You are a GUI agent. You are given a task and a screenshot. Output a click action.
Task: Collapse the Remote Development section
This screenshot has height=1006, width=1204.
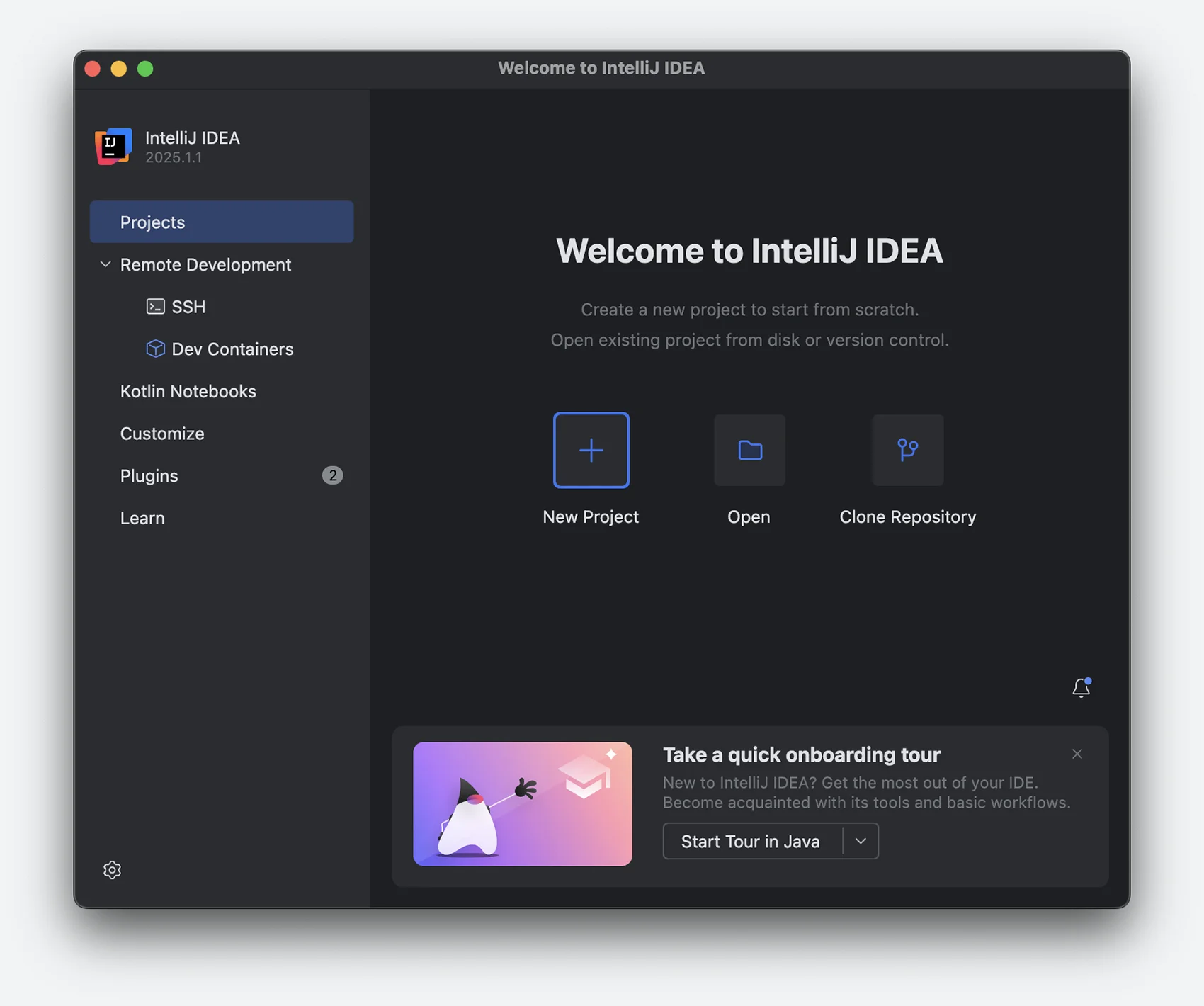pyautogui.click(x=106, y=264)
